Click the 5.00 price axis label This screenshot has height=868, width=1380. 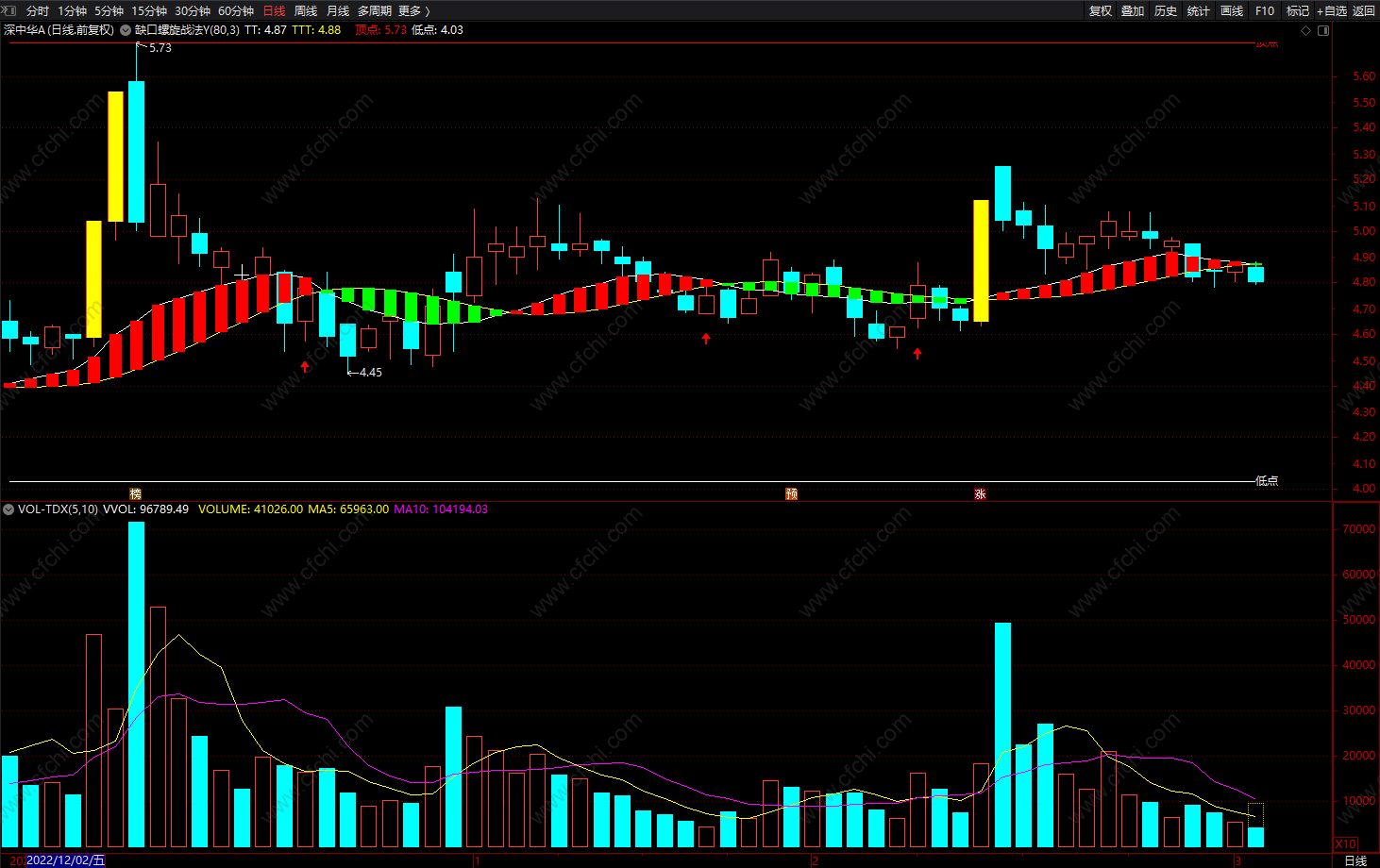coord(1364,231)
